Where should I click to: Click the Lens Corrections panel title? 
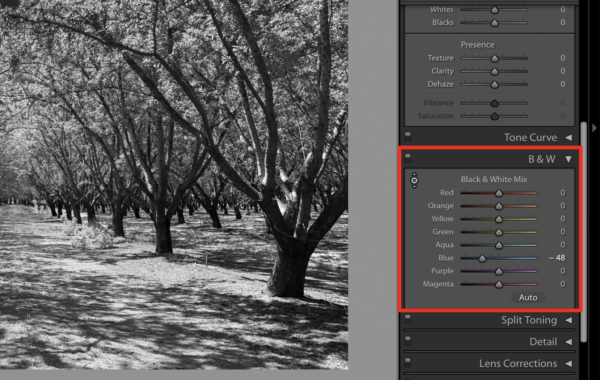(518, 363)
